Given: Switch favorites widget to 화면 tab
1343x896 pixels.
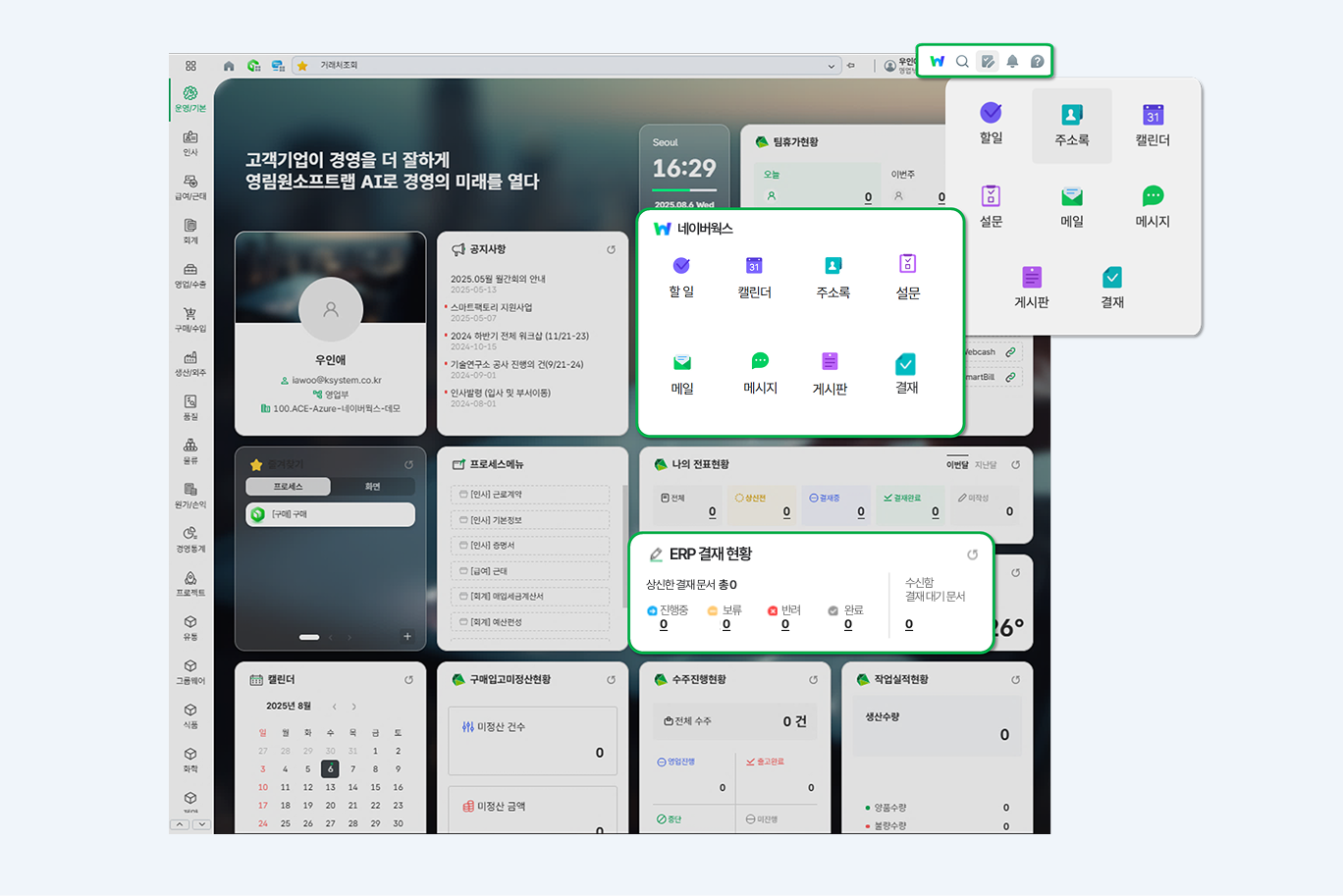Looking at the screenshot, I should (372, 487).
